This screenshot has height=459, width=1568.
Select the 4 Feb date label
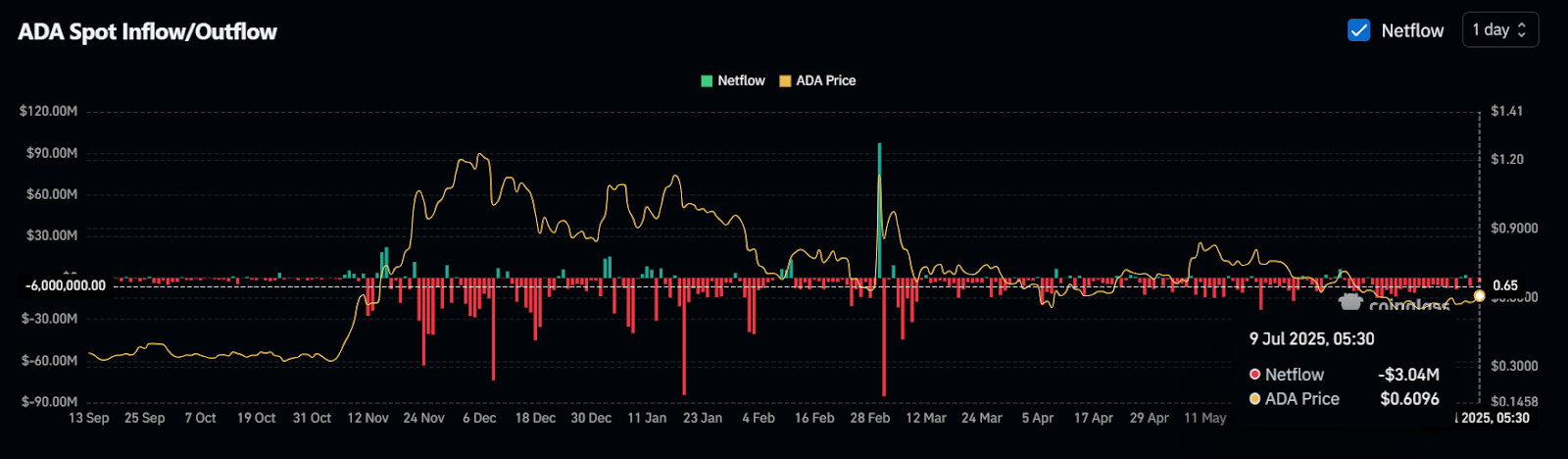(759, 418)
